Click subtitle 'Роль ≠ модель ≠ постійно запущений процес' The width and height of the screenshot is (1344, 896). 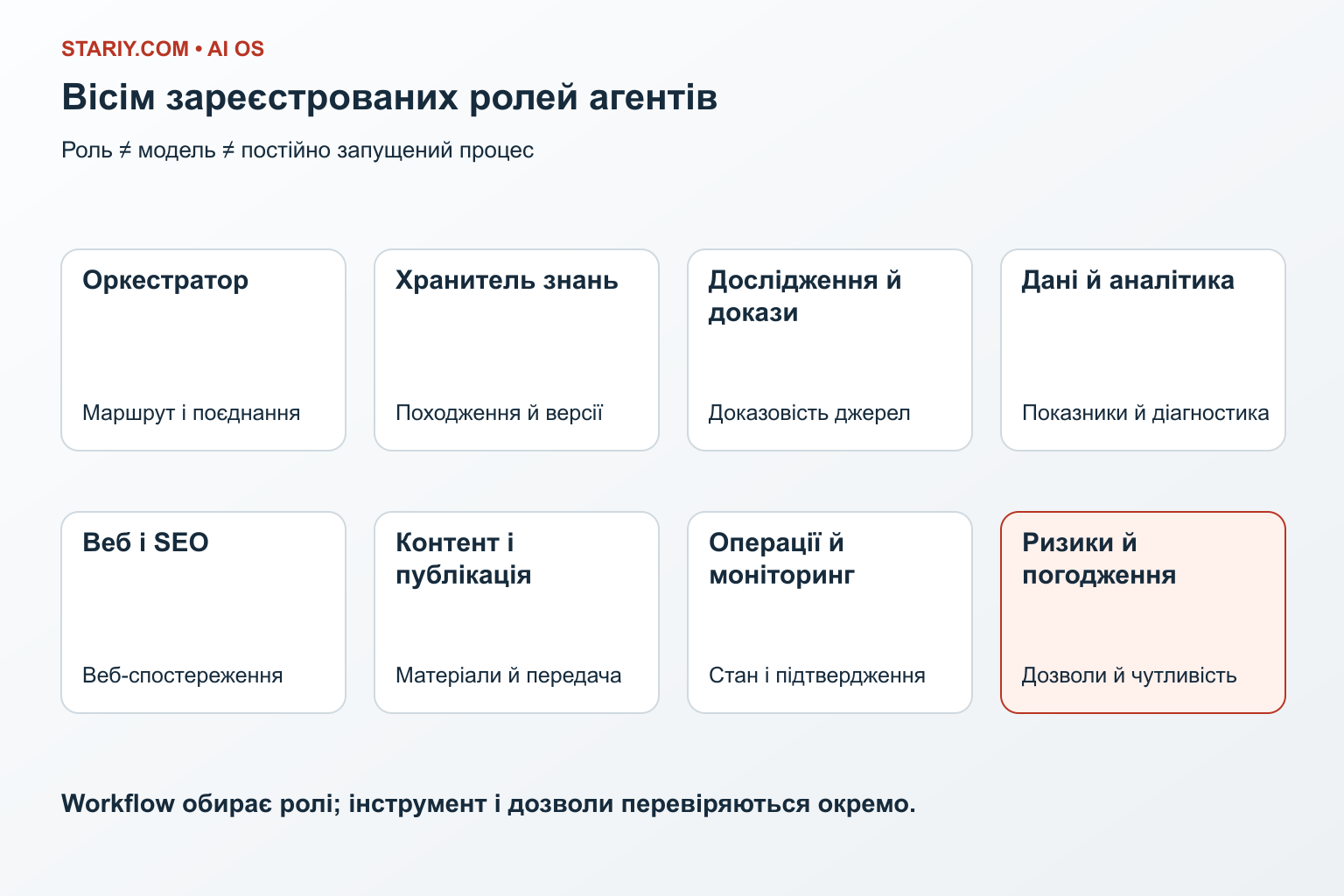pyautogui.click(x=297, y=150)
